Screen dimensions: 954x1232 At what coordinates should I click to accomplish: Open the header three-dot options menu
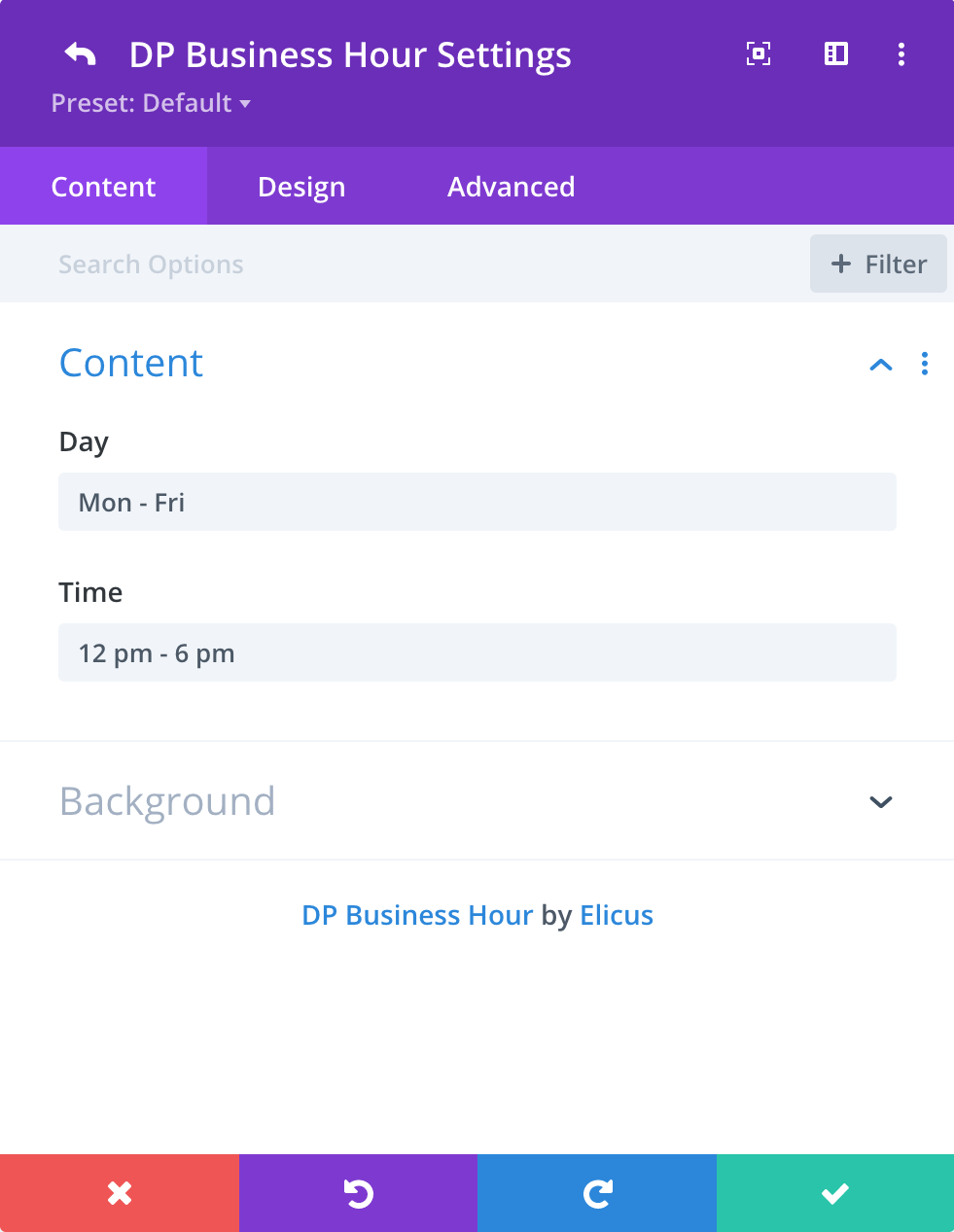(901, 53)
